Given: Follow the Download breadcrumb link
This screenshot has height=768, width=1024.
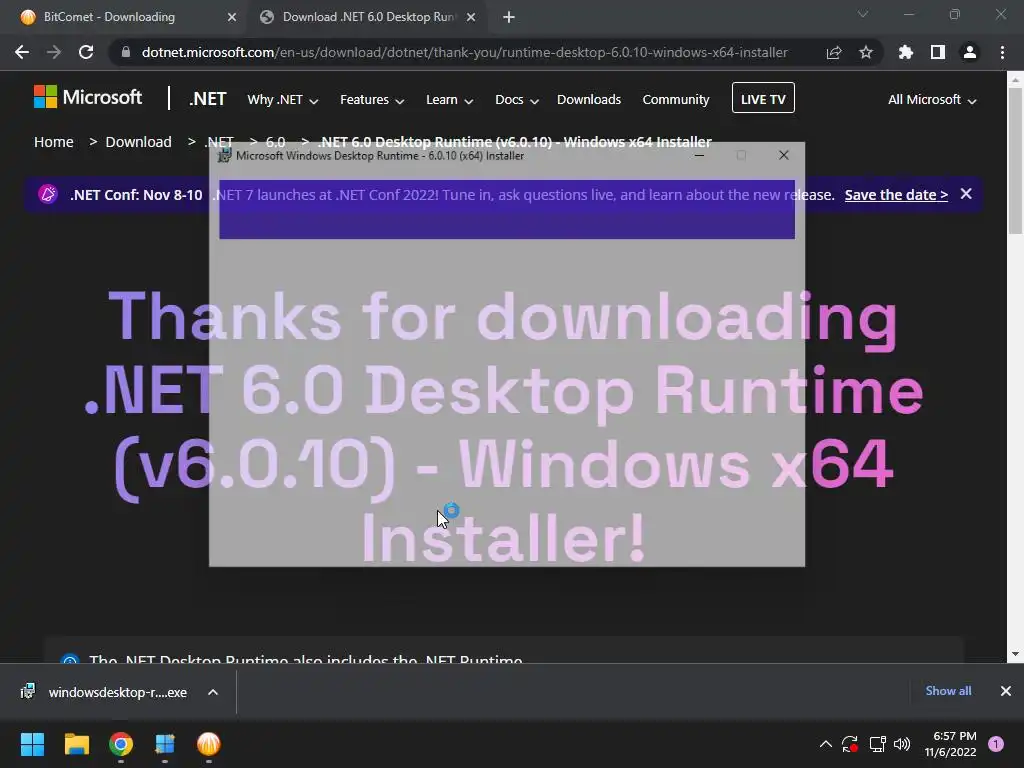Looking at the screenshot, I should (x=138, y=142).
